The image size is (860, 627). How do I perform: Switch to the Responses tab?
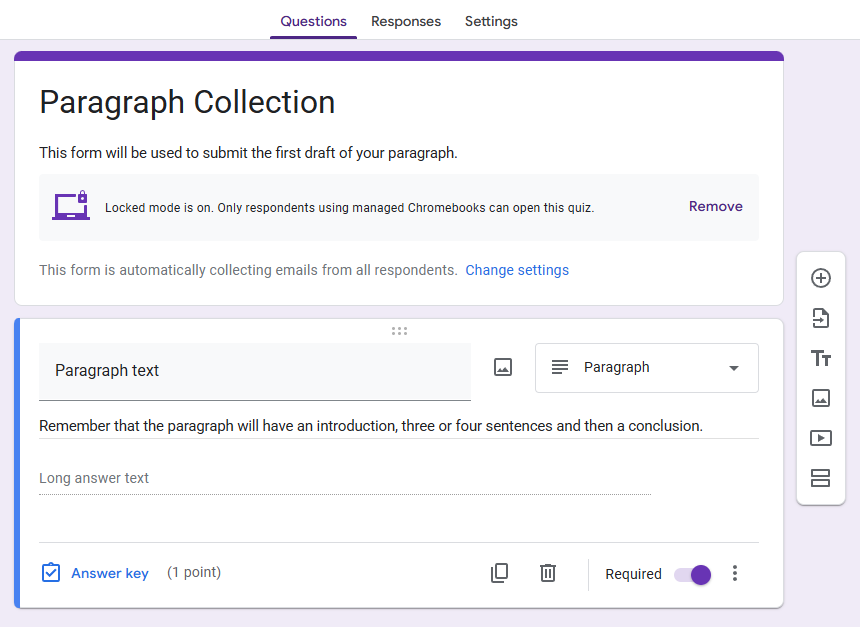(x=406, y=21)
